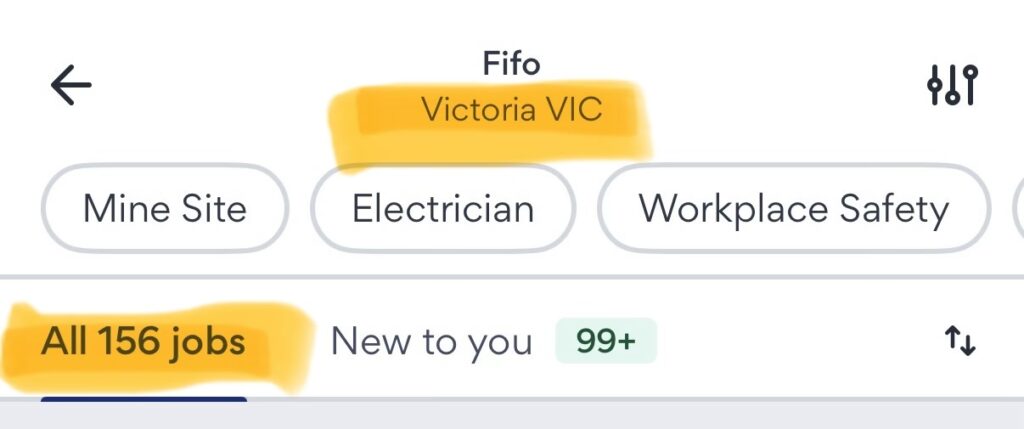
Task: Open the filter sliders icon
Action: (951, 87)
